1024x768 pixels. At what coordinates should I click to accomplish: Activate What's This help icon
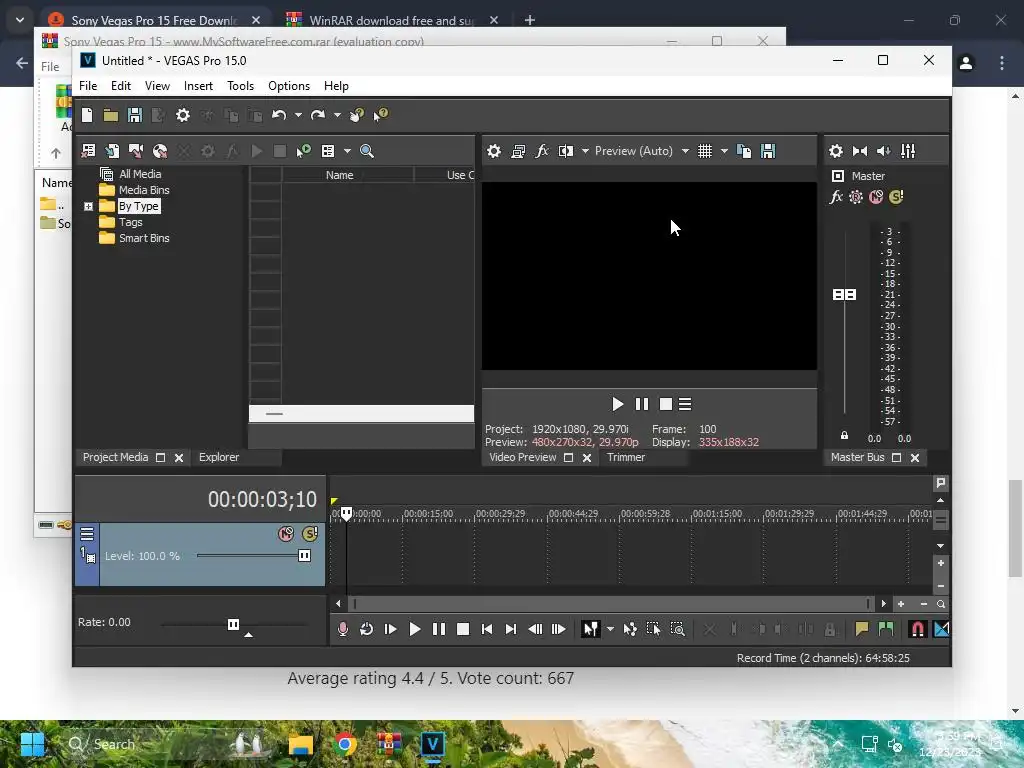[x=381, y=116]
